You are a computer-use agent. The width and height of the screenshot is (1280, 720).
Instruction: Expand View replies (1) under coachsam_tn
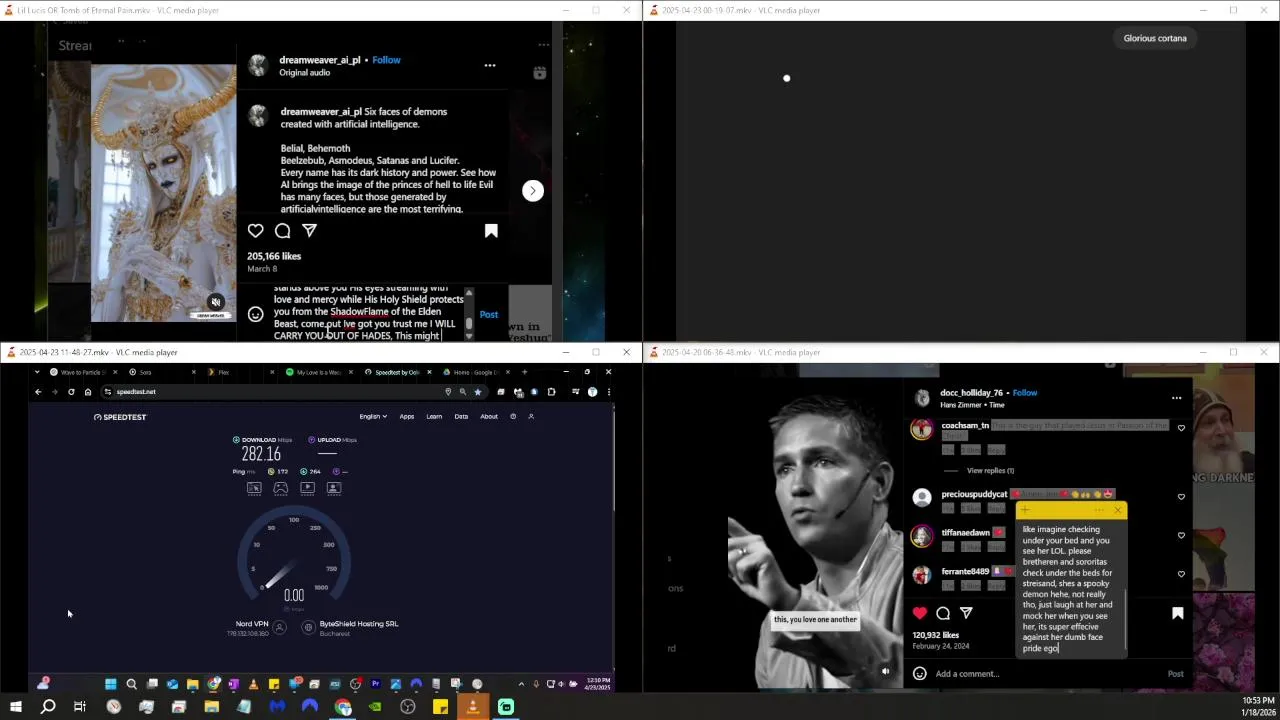pyautogui.click(x=990, y=470)
